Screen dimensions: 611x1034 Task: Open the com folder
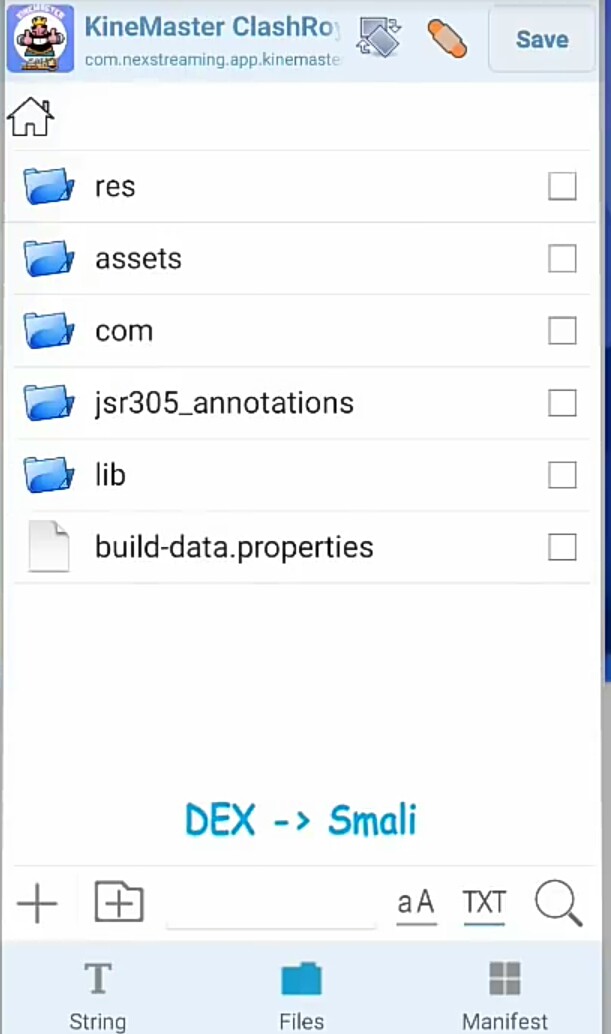pyautogui.click(x=124, y=331)
